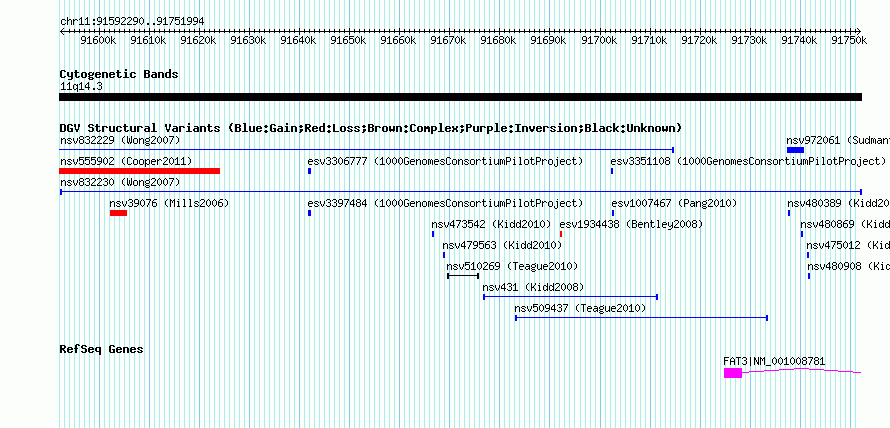Open the esv1007467 (Pang2010) label

coord(674,203)
